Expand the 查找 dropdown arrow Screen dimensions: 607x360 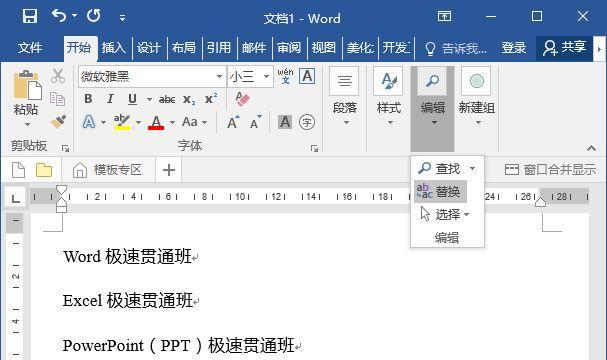tap(472, 168)
